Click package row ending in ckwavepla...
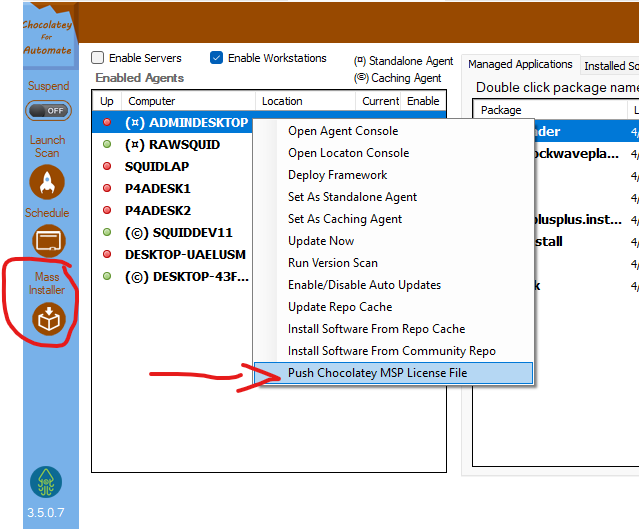 (587, 154)
